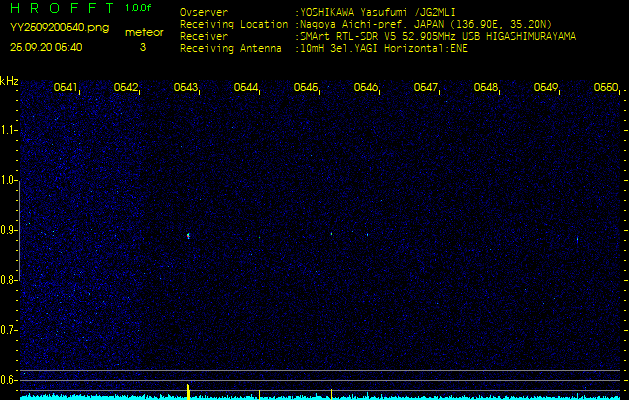629x400 pixels.
Task: Click the 0.9 frequency axis label
Action: [x=8, y=230]
